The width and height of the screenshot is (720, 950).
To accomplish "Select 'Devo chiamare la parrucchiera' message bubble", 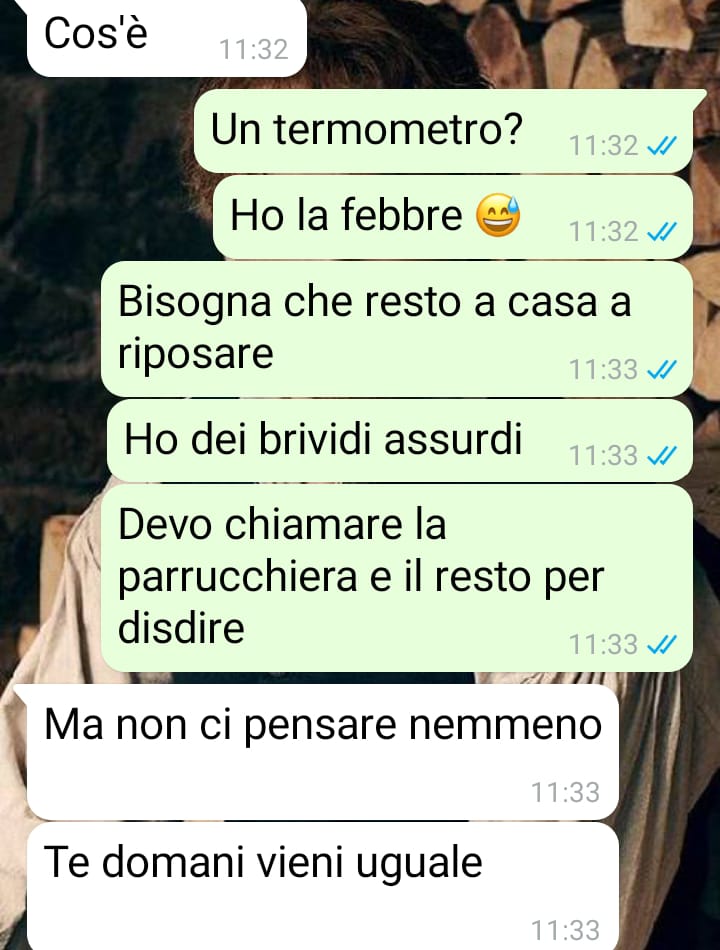I will click(397, 578).
